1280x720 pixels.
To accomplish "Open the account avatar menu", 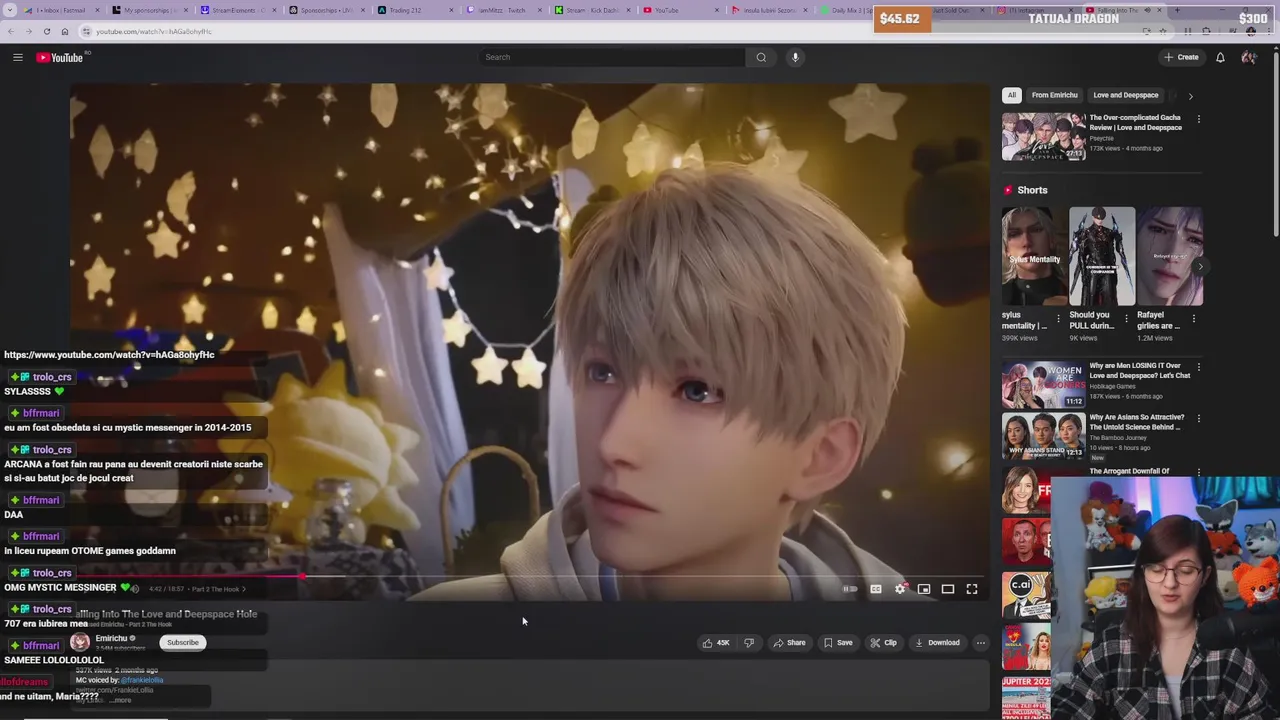I will pos(1248,57).
